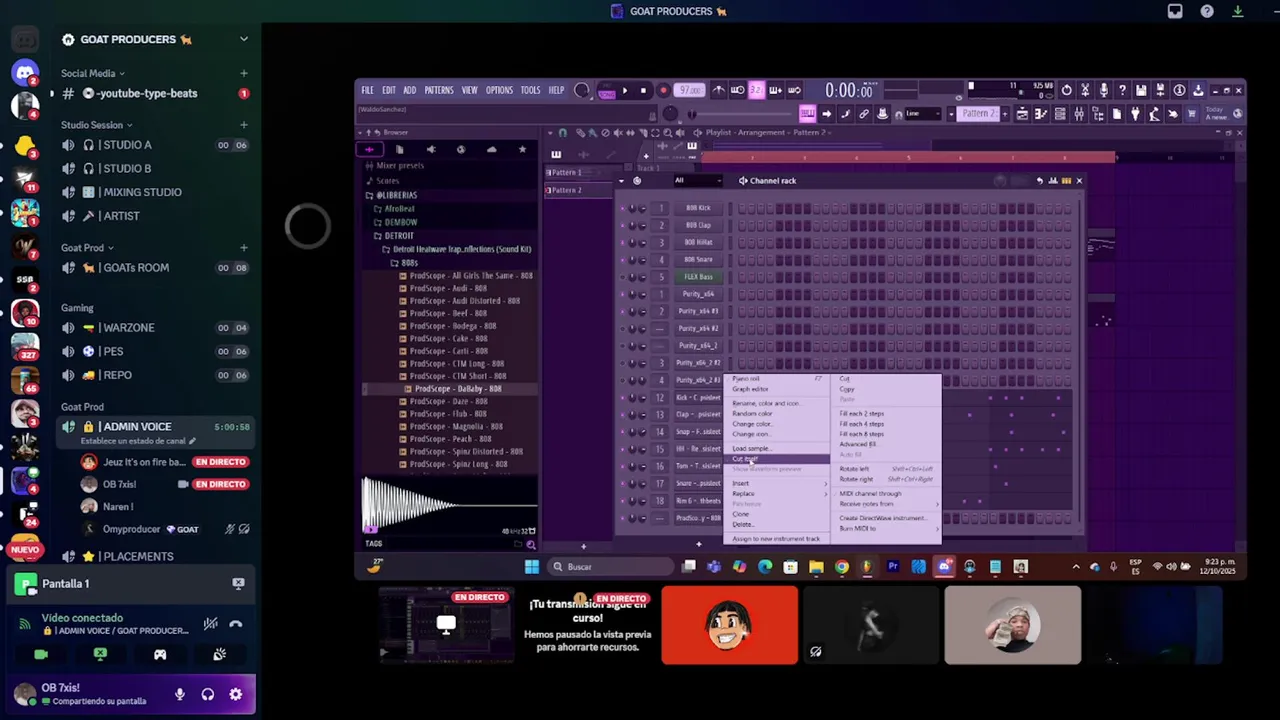Select Load sample in context menu
Image resolution: width=1280 pixels, height=720 pixels.
[750, 448]
